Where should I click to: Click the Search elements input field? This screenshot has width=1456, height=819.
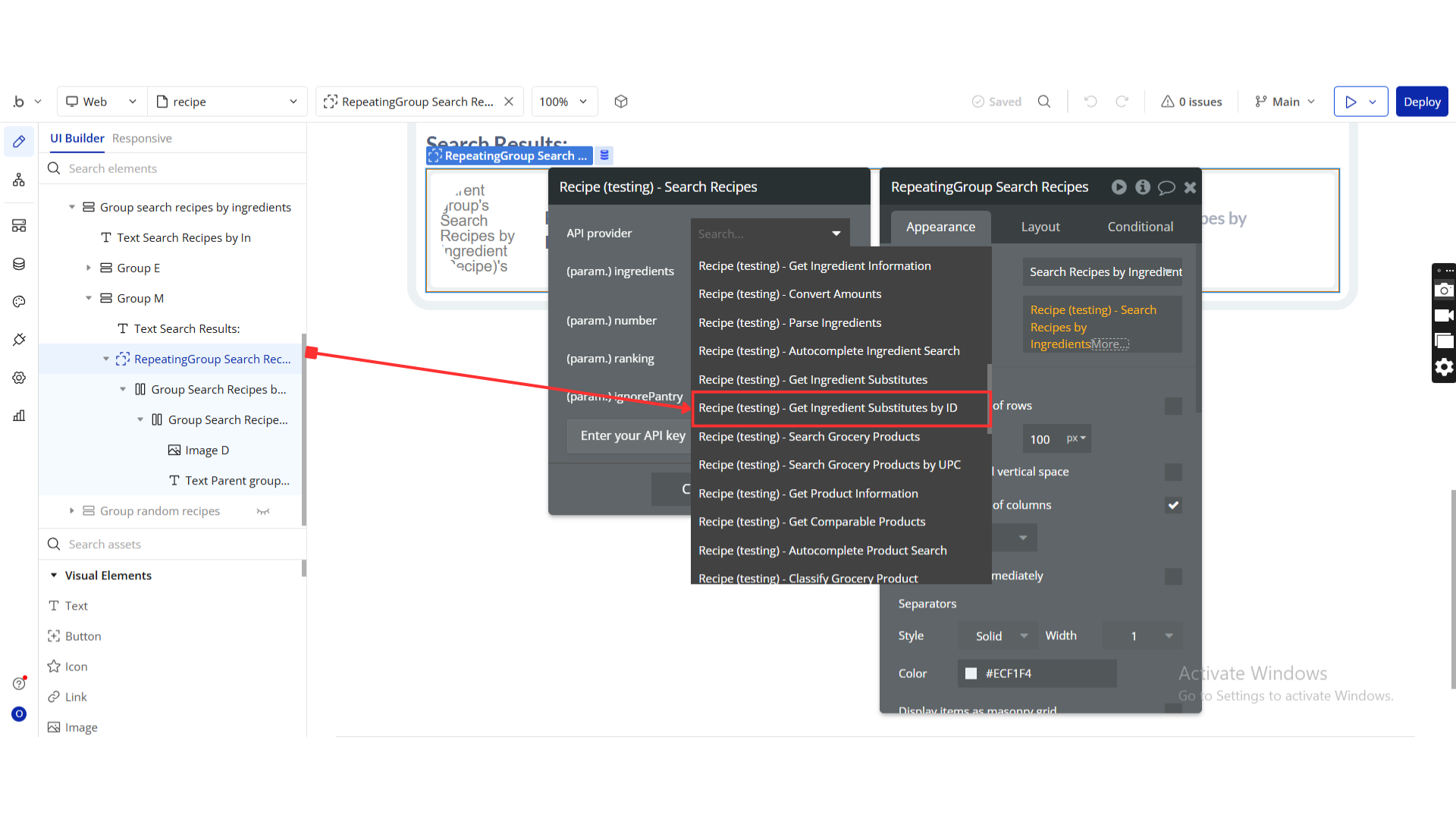coord(174,168)
